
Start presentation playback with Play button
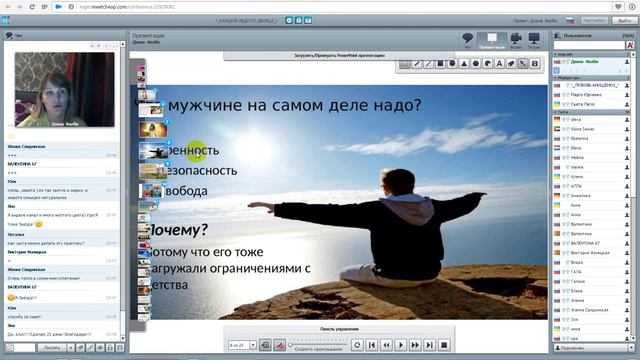point(400,345)
